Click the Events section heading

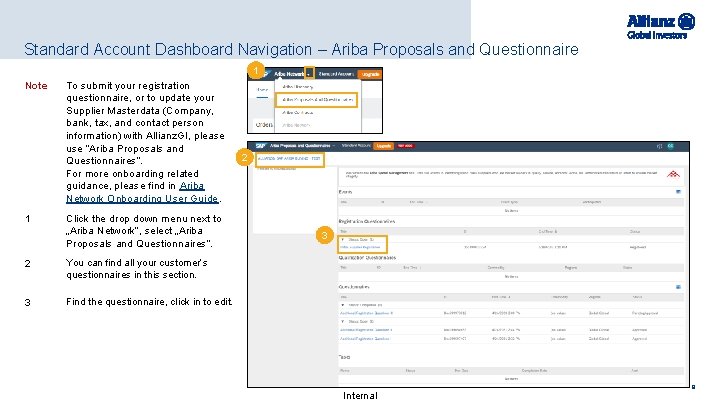pos(345,192)
